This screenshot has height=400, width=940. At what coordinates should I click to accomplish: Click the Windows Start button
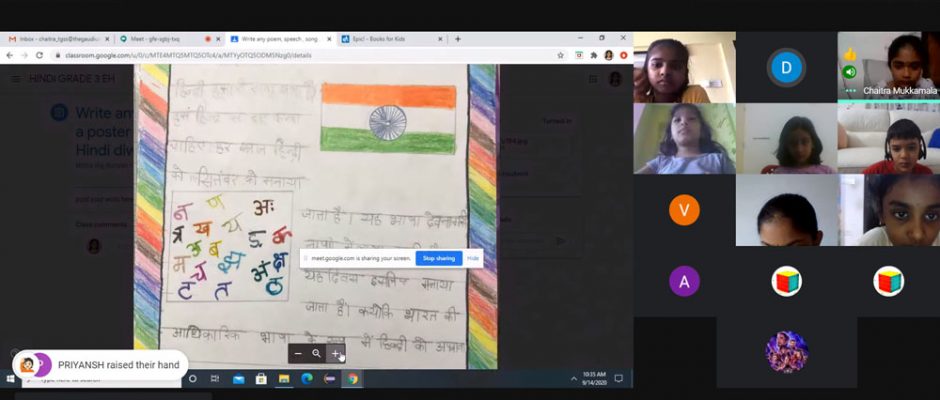point(11,379)
